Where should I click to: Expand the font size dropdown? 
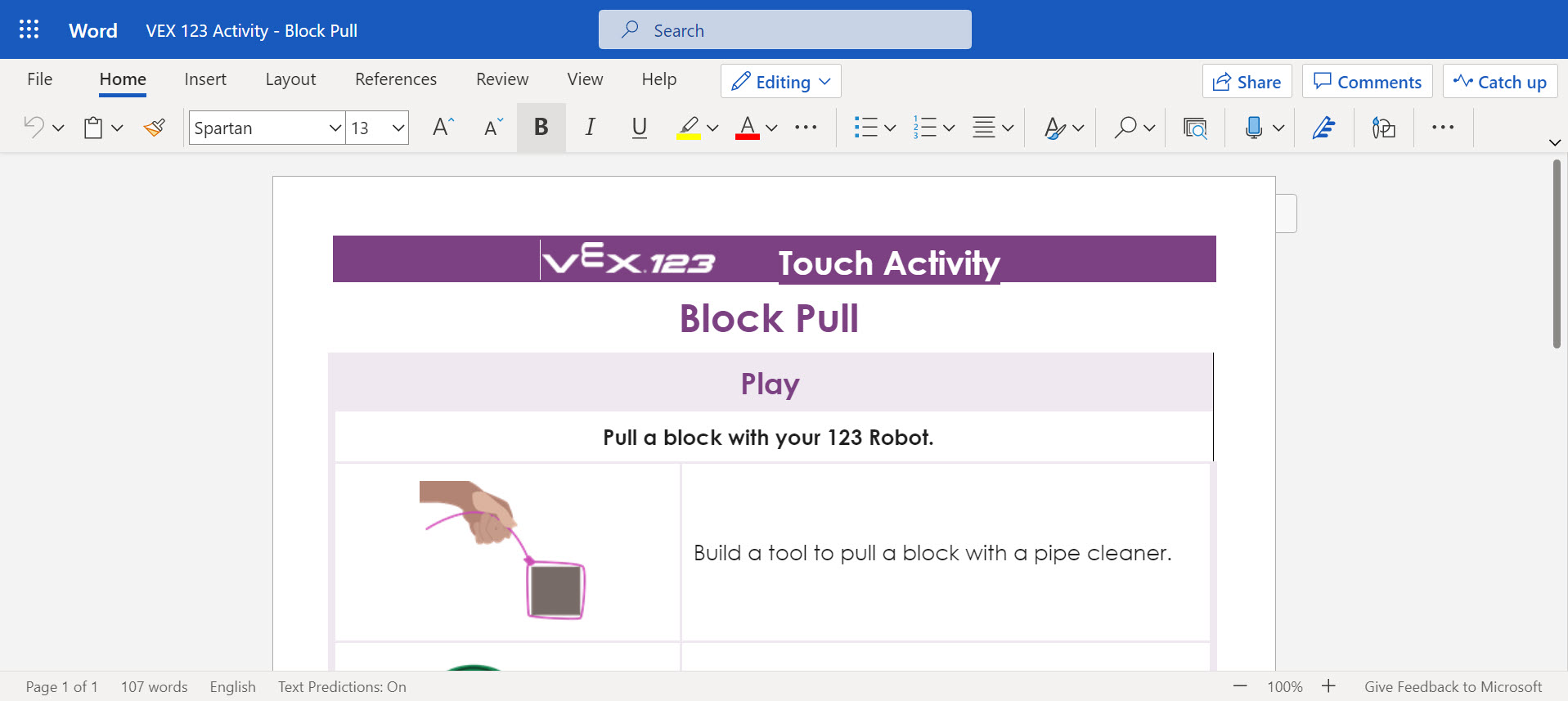398,128
